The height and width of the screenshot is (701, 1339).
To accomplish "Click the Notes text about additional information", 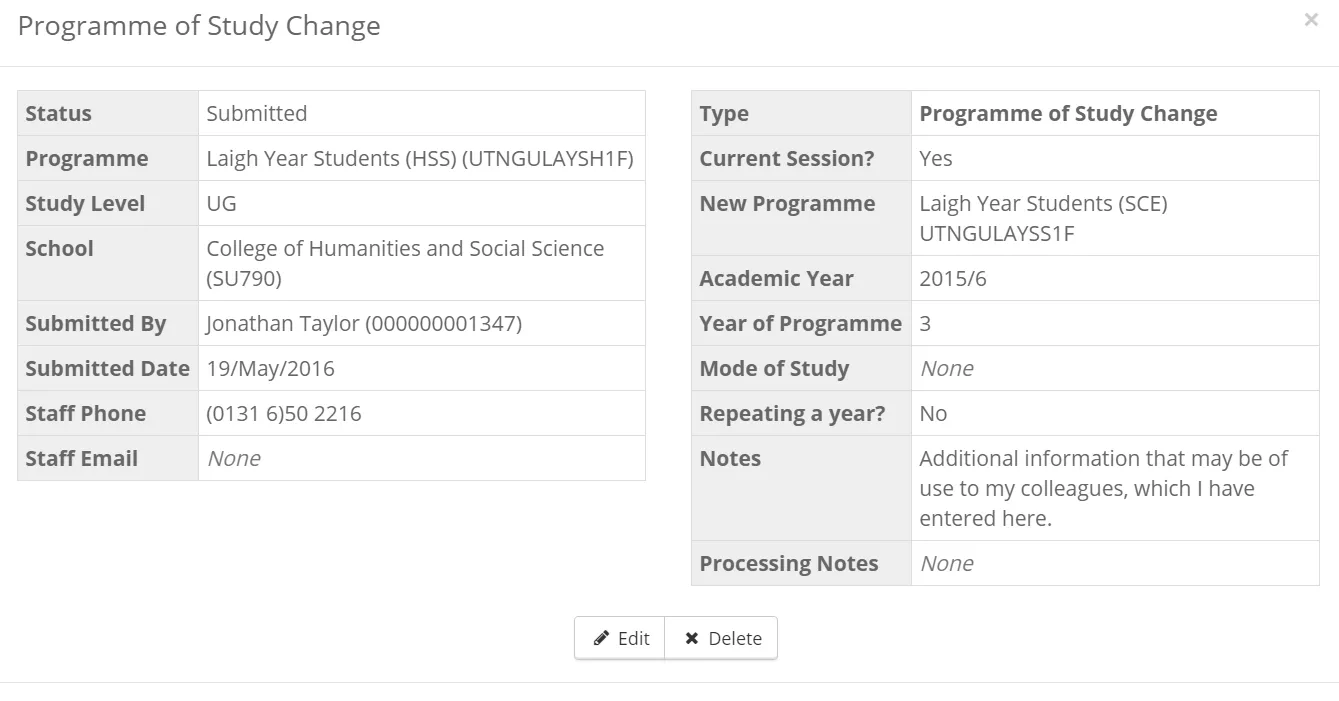I will tap(1103, 488).
